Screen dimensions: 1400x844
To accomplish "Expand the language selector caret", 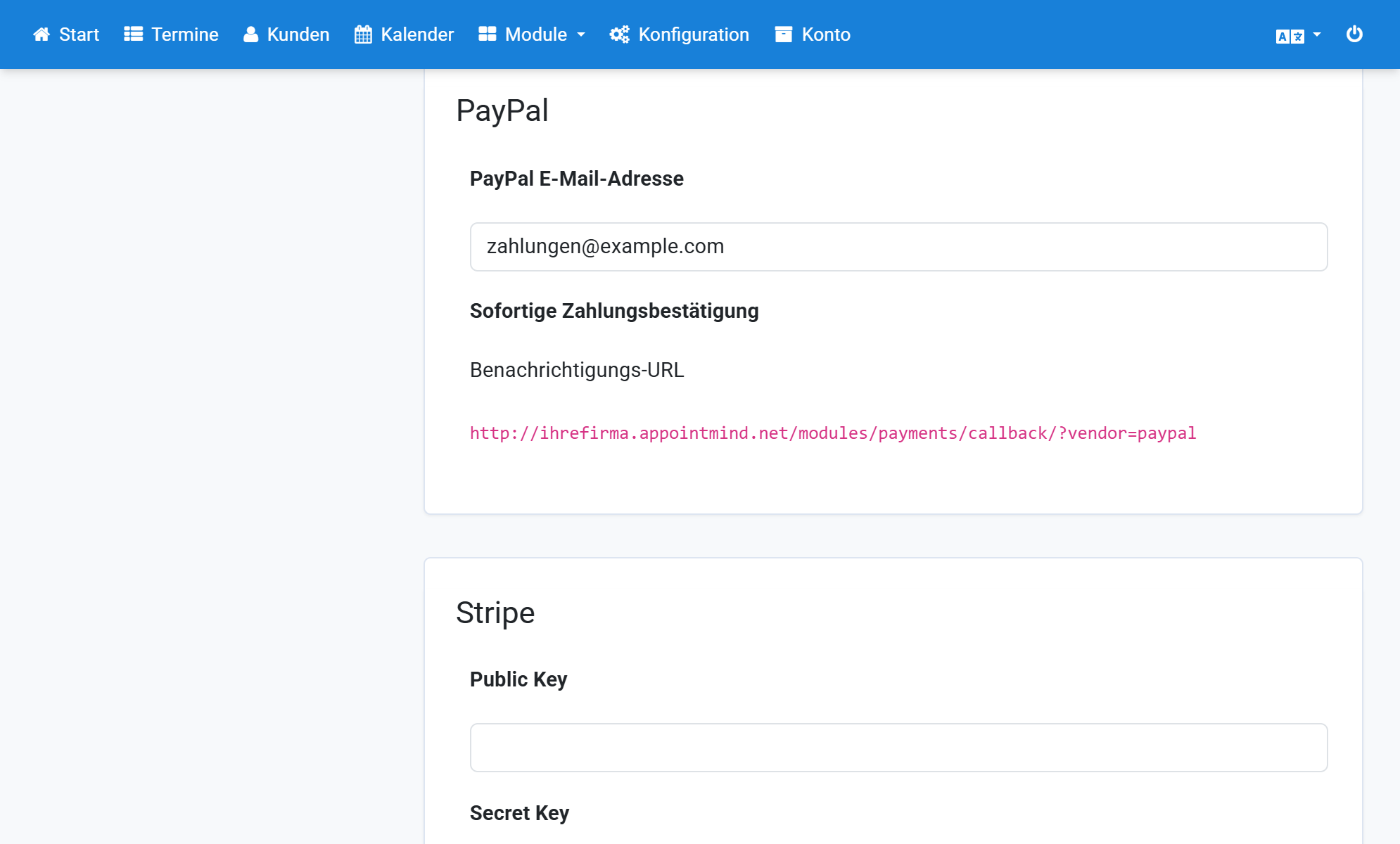I will [1316, 34].
